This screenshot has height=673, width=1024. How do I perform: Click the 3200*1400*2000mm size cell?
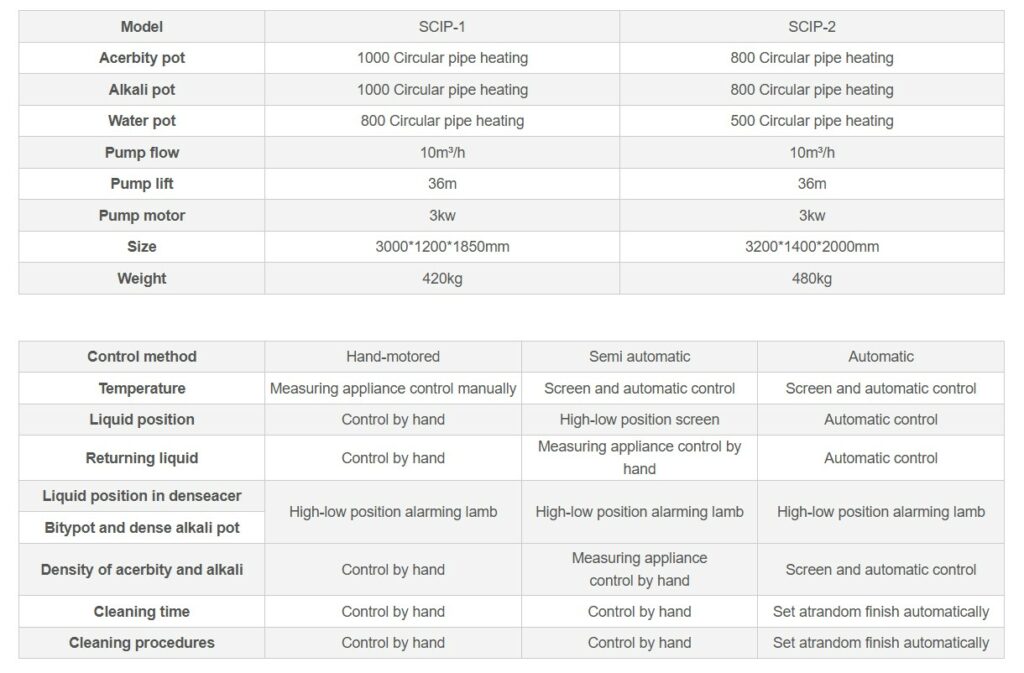pos(812,247)
